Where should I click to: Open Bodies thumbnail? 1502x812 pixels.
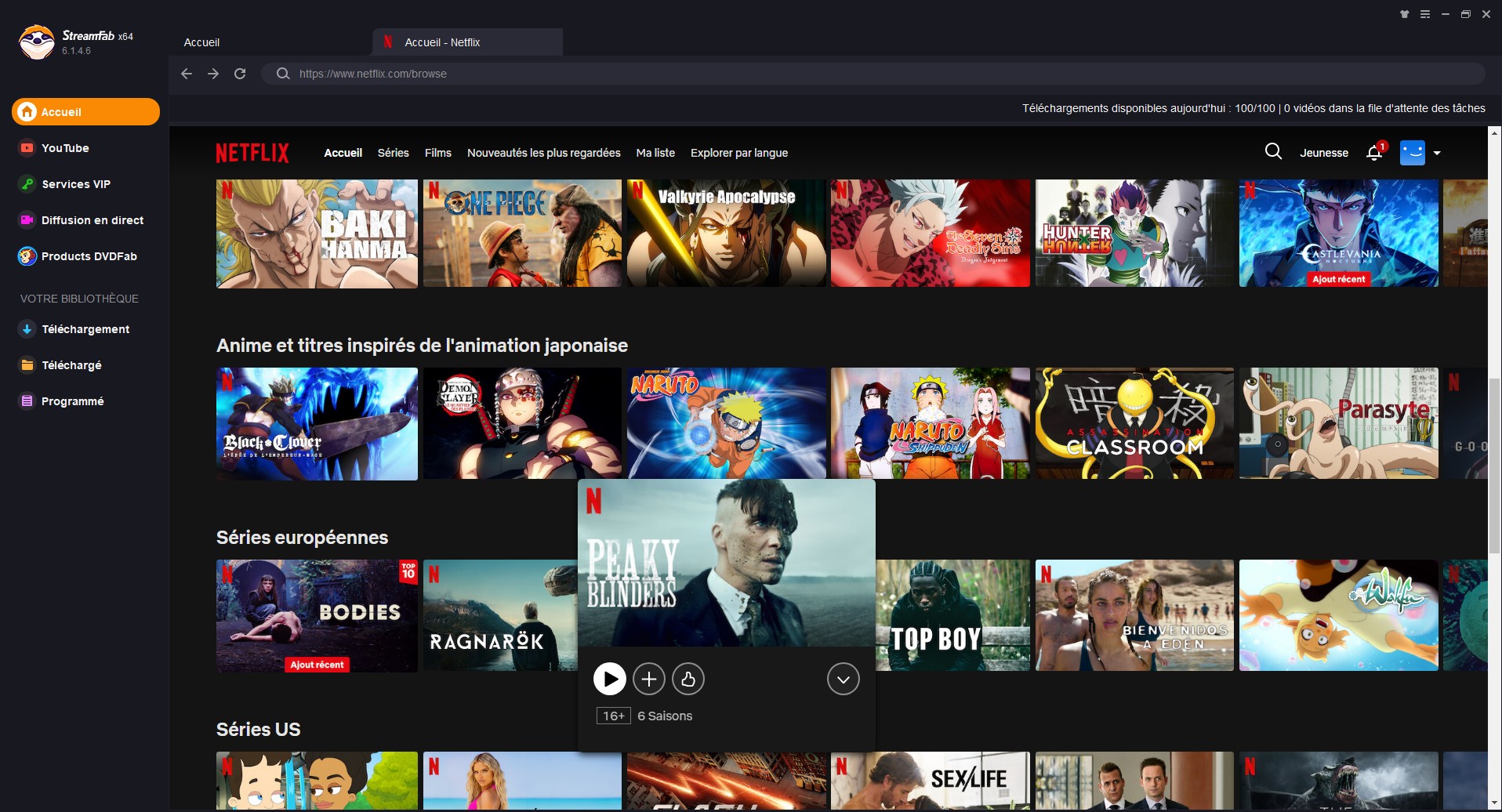point(317,616)
